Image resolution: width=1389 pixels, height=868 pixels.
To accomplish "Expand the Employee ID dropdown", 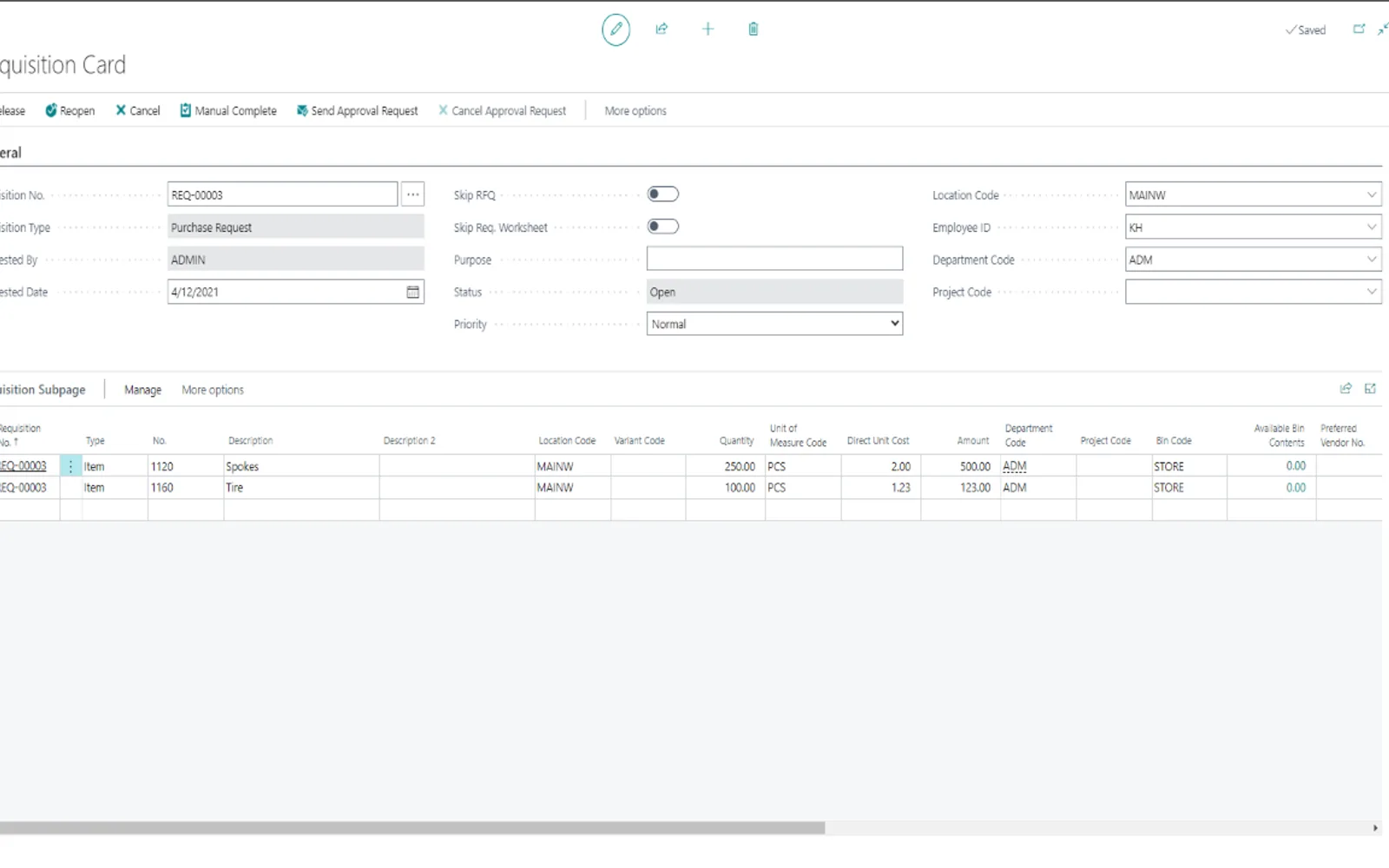I will [x=1372, y=227].
